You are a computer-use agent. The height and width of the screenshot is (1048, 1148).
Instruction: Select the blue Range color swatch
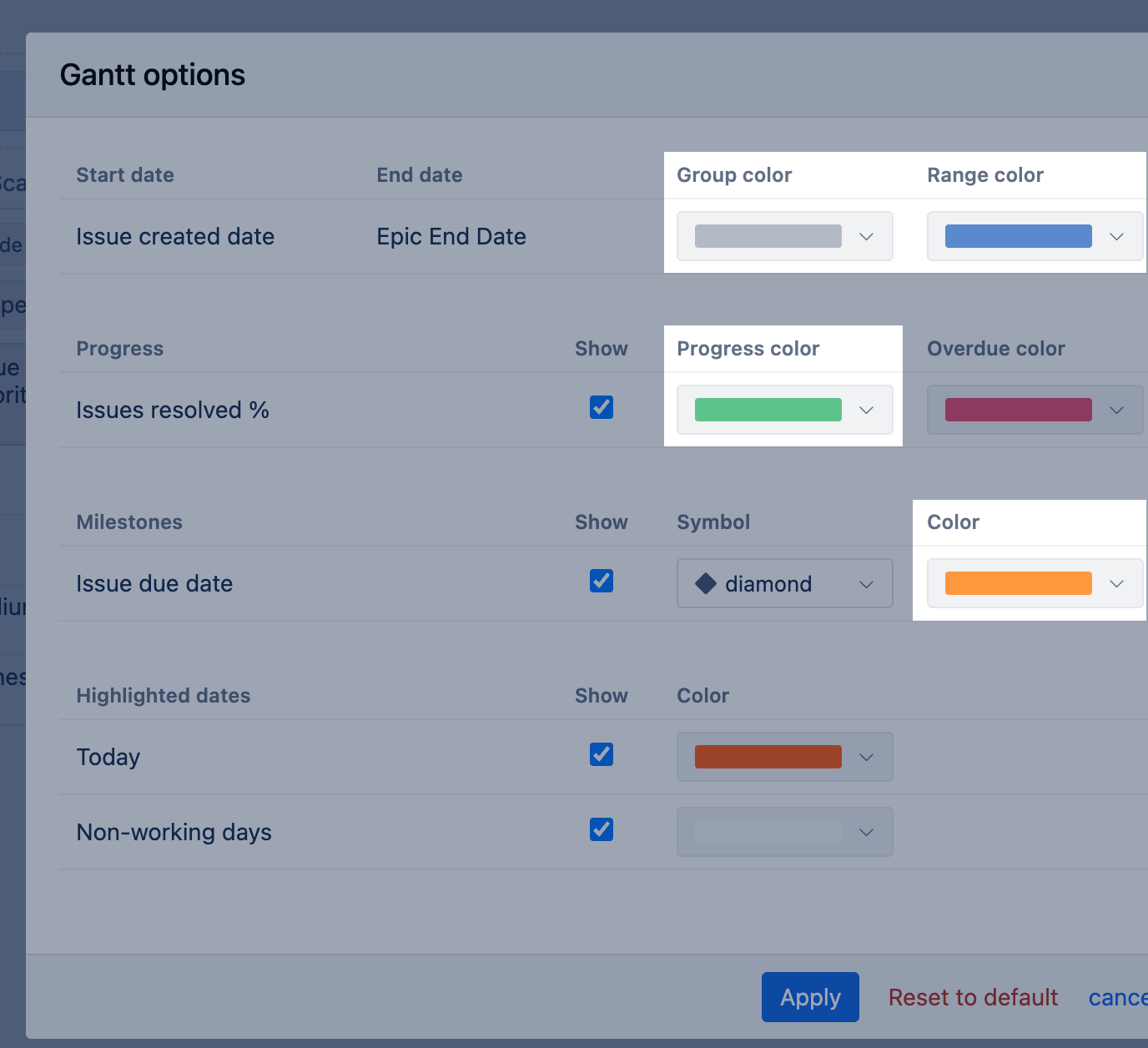[1018, 236]
